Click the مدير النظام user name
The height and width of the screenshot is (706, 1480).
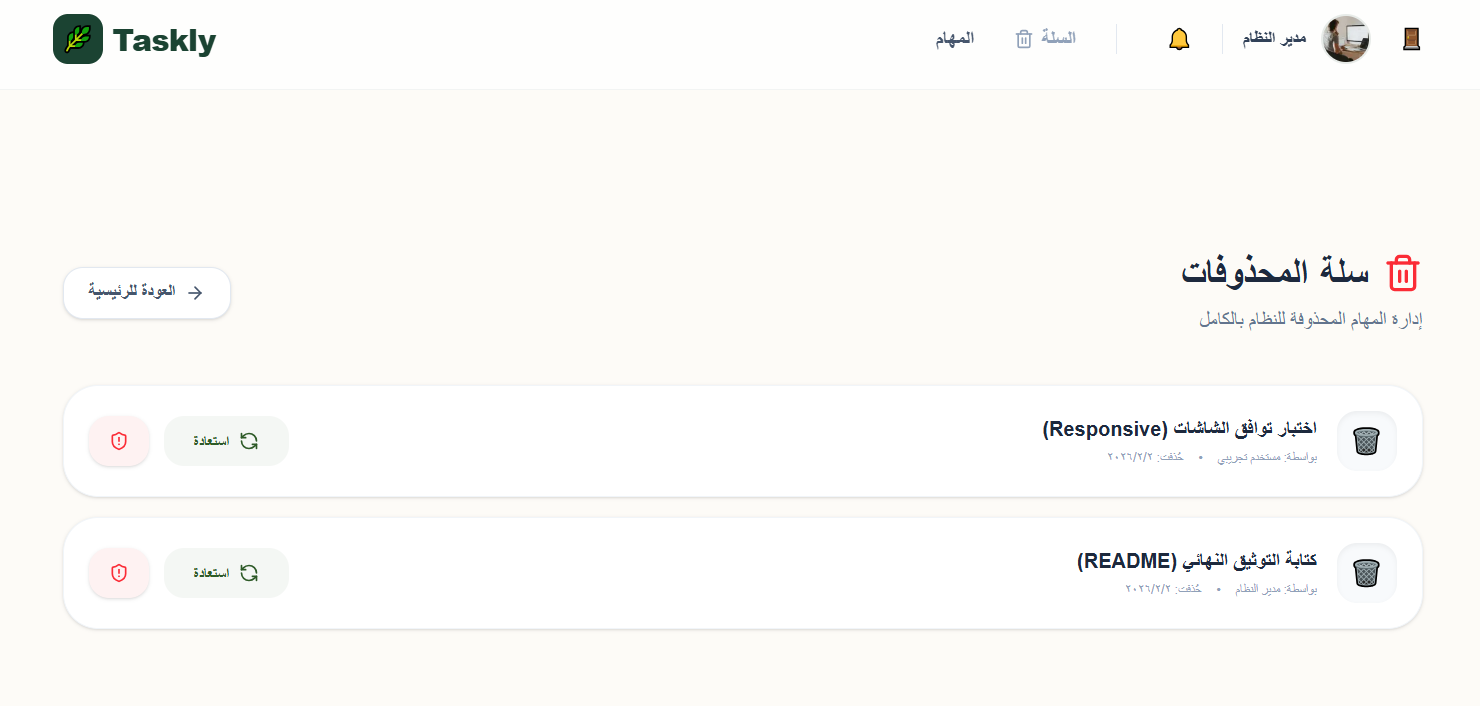click(1274, 39)
